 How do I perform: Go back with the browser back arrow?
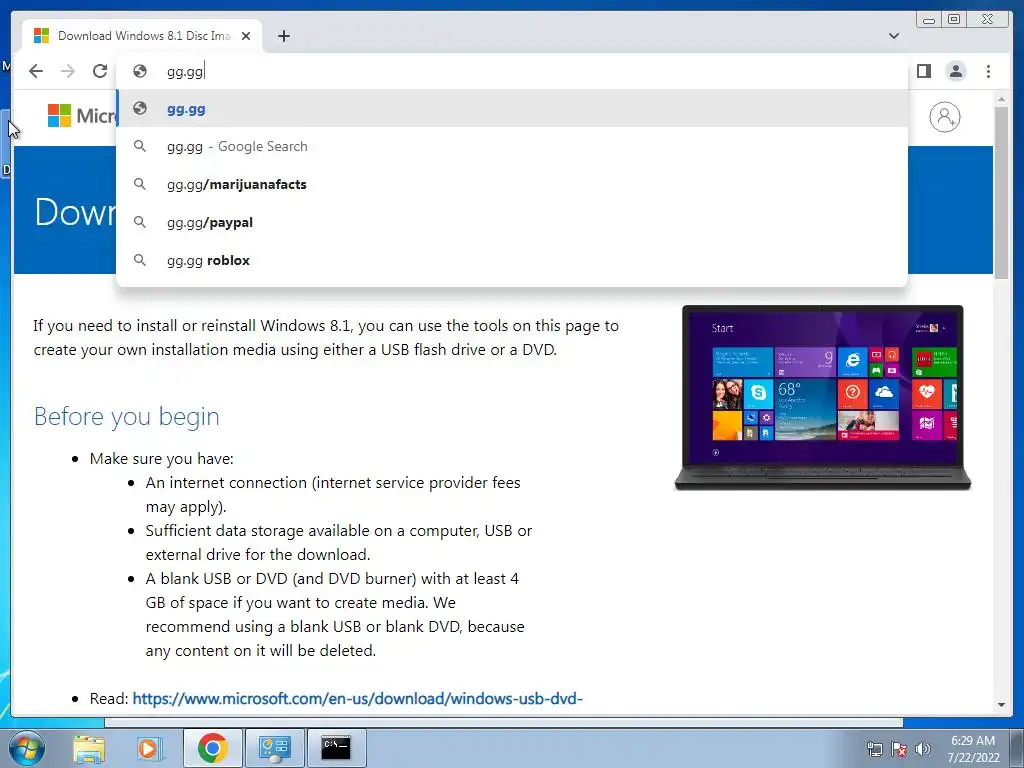36,71
